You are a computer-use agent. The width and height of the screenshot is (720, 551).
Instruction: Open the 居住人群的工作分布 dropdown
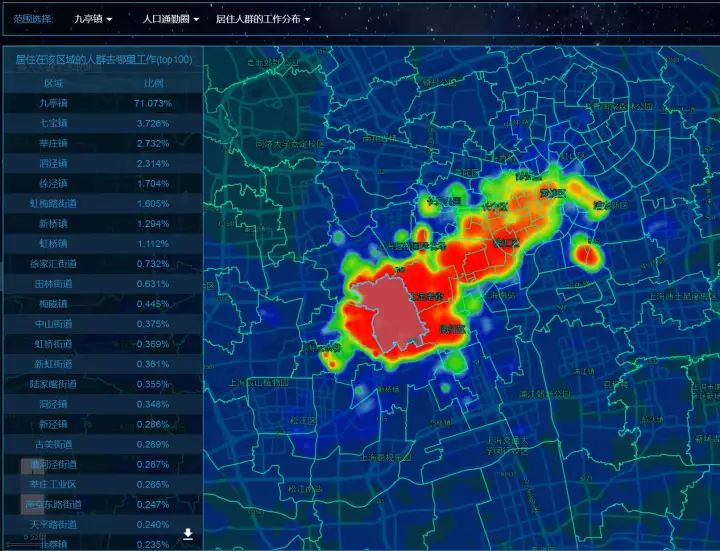coord(263,19)
